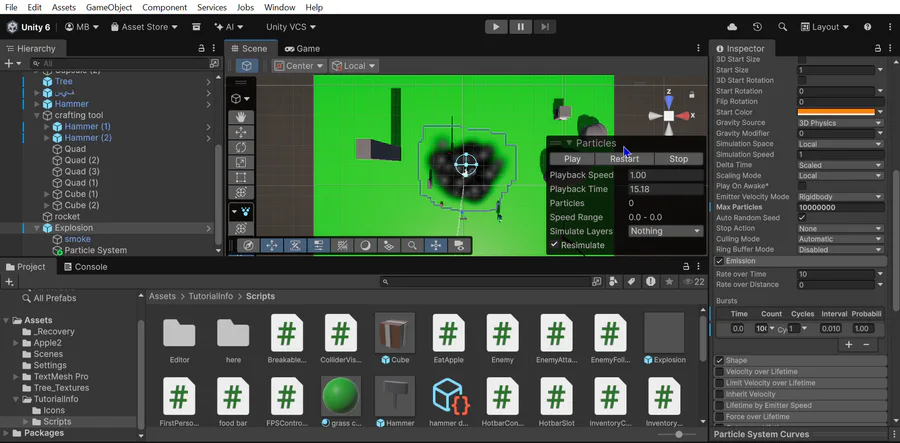Disable the Emission module checkbox
The height and width of the screenshot is (443, 900).
click(x=719, y=261)
